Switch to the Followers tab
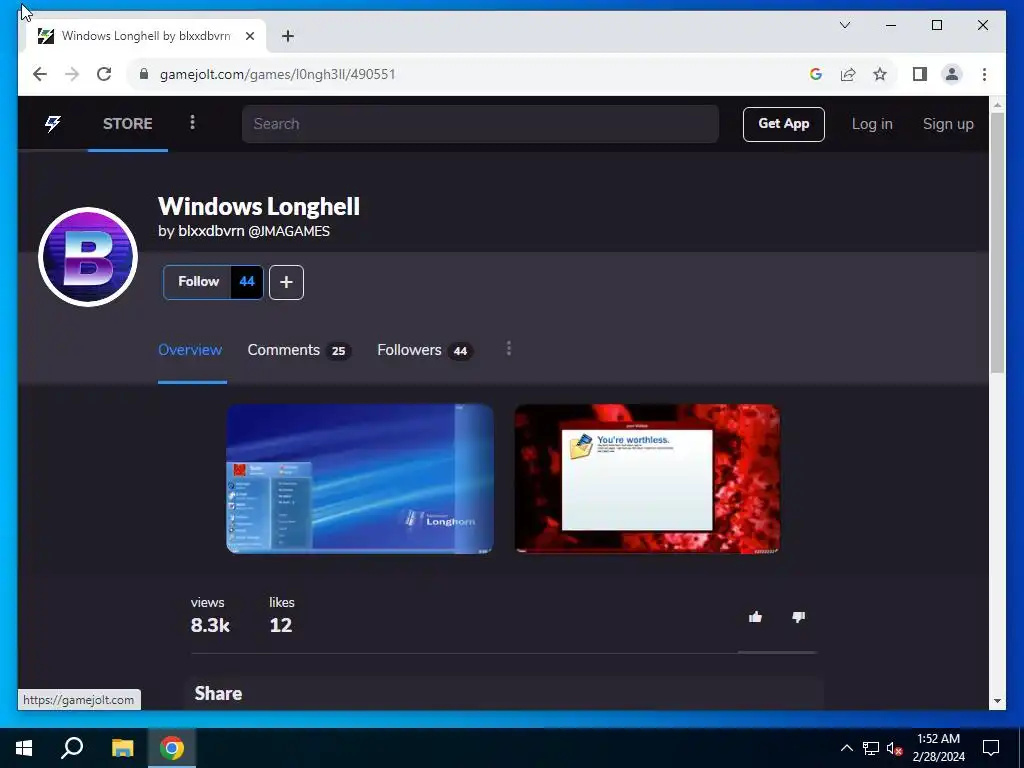The width and height of the screenshot is (1024, 768). pyautogui.click(x=424, y=350)
